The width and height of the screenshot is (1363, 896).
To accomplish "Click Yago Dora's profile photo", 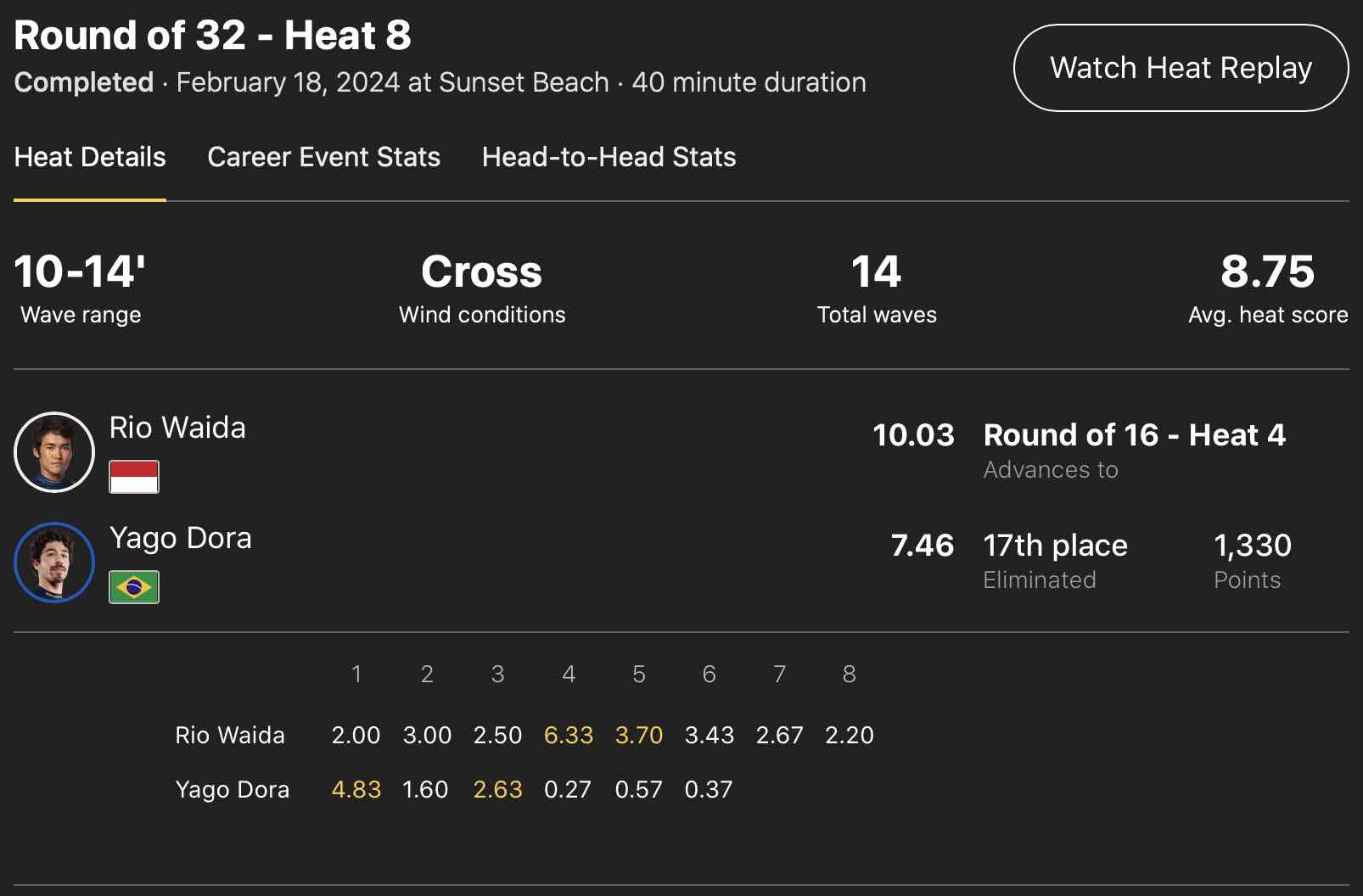I will click(54, 563).
